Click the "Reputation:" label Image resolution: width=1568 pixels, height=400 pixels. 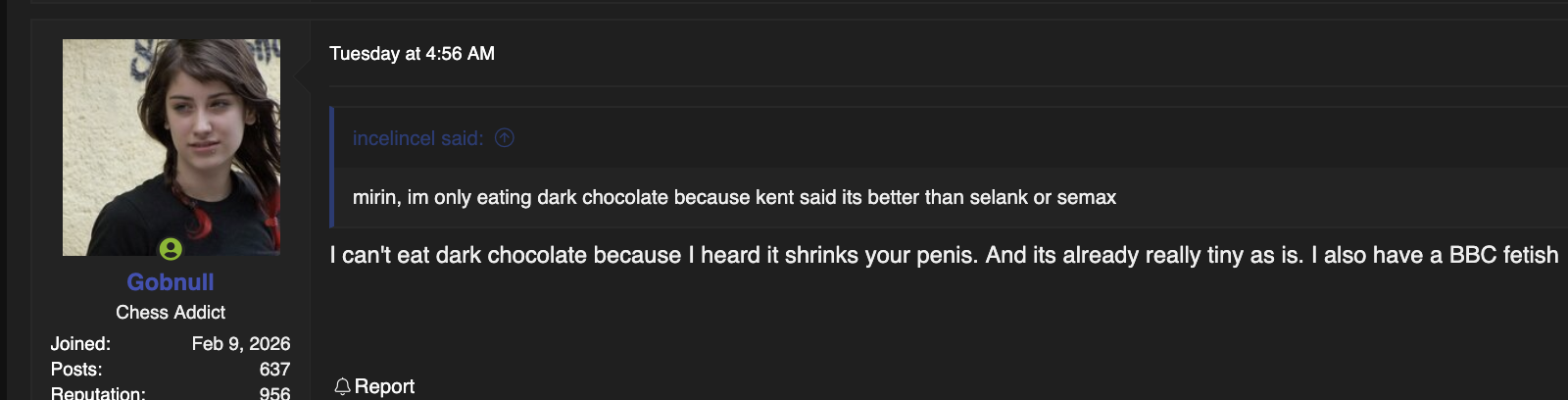click(x=98, y=393)
